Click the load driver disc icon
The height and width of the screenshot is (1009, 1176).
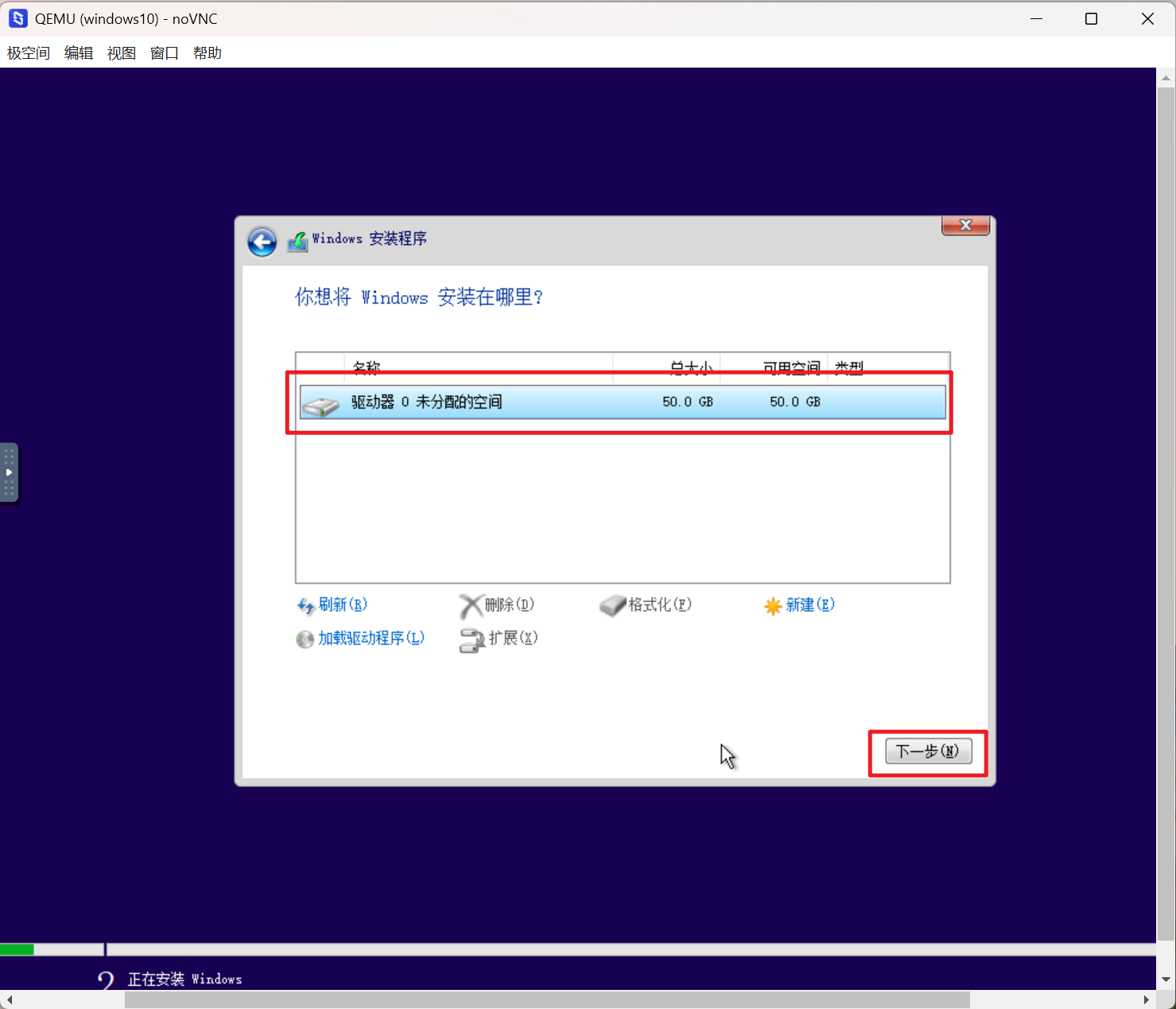point(305,639)
